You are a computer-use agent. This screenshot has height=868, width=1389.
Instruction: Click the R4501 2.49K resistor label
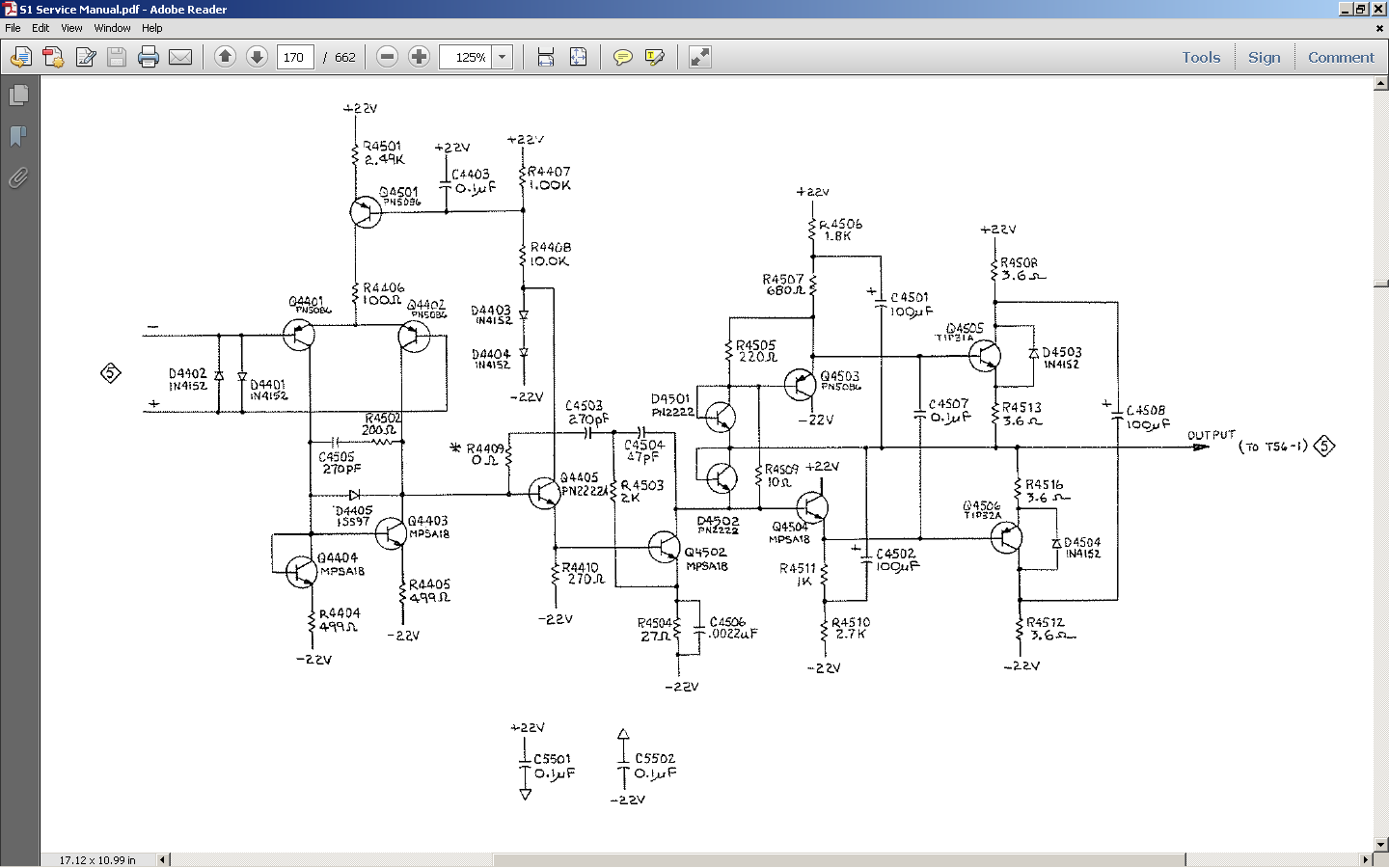point(383,152)
